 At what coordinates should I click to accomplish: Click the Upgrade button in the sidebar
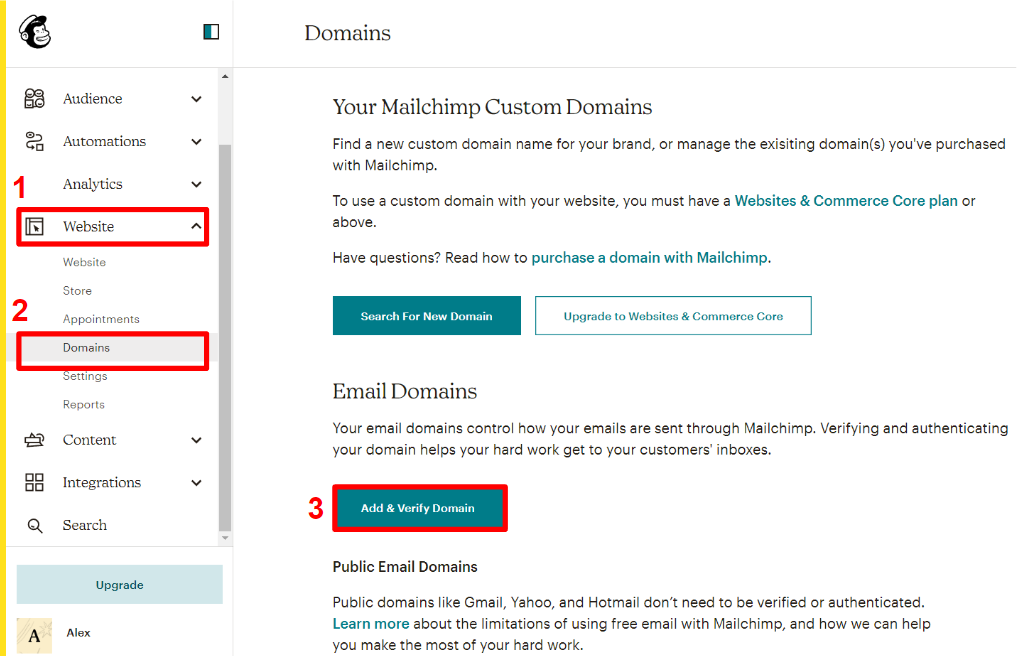coord(119,585)
